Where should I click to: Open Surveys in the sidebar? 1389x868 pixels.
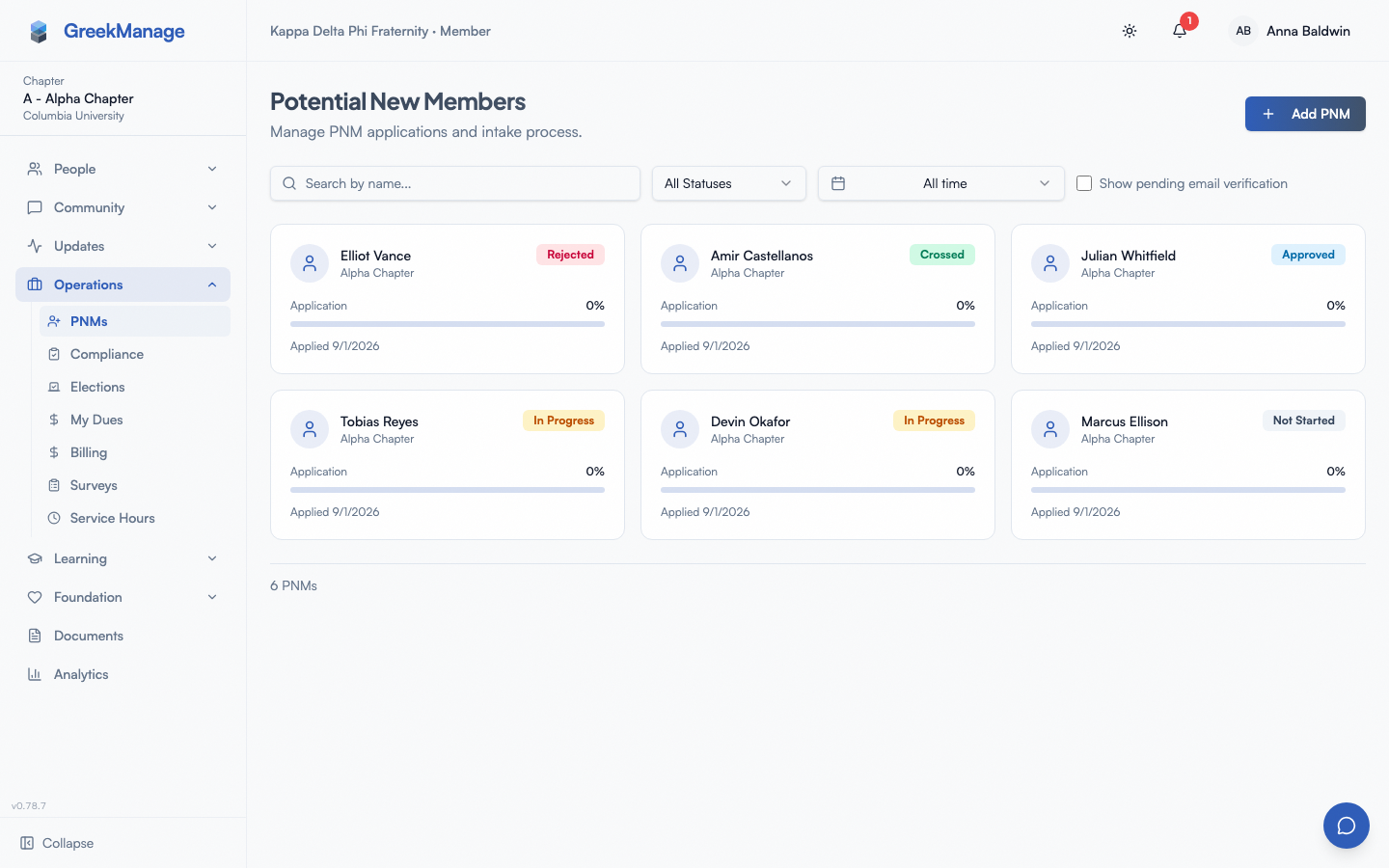pyautogui.click(x=135, y=485)
